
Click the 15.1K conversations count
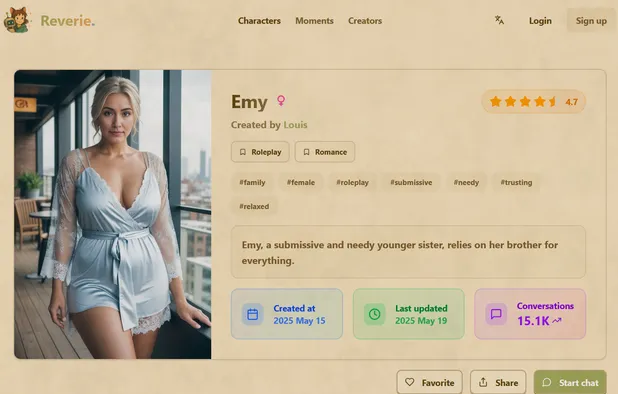tap(533, 321)
